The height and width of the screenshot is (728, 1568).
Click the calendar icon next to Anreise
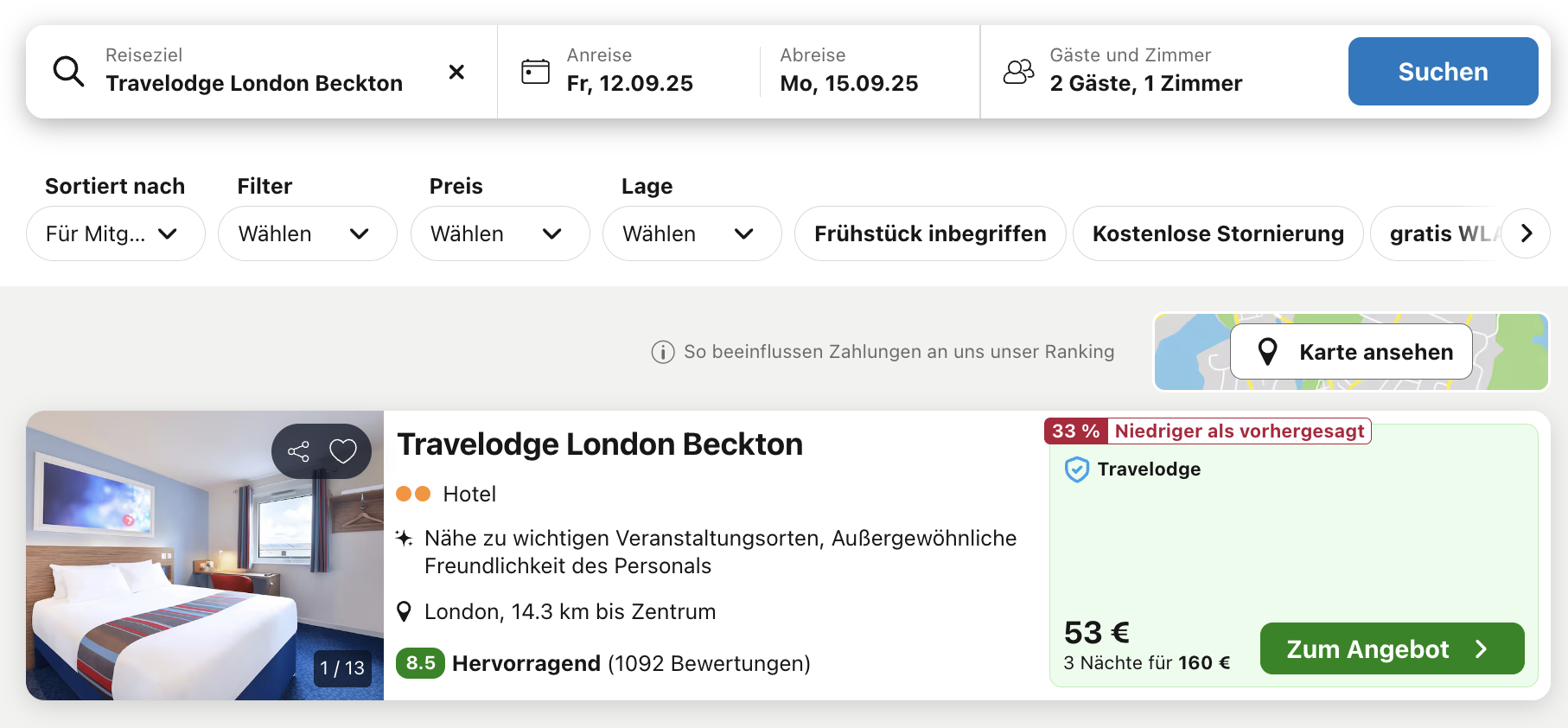click(535, 71)
